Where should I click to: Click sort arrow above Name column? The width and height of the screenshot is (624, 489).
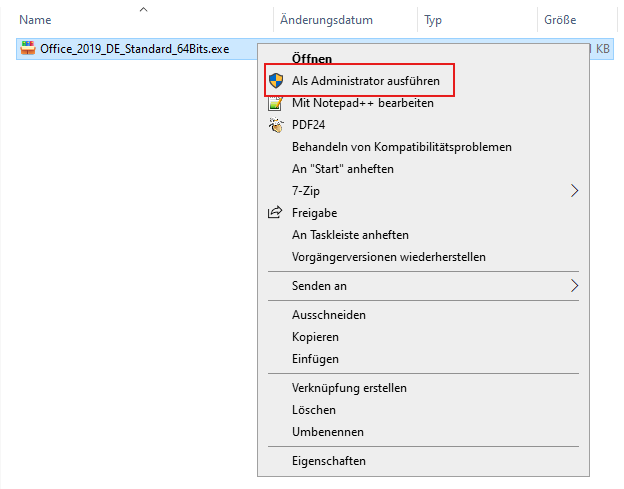click(143, 9)
